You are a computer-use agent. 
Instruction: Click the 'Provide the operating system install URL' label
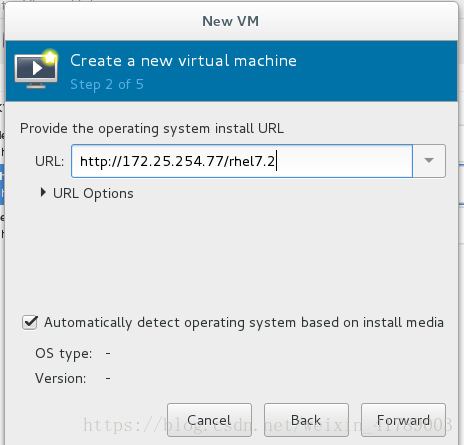tap(152, 129)
